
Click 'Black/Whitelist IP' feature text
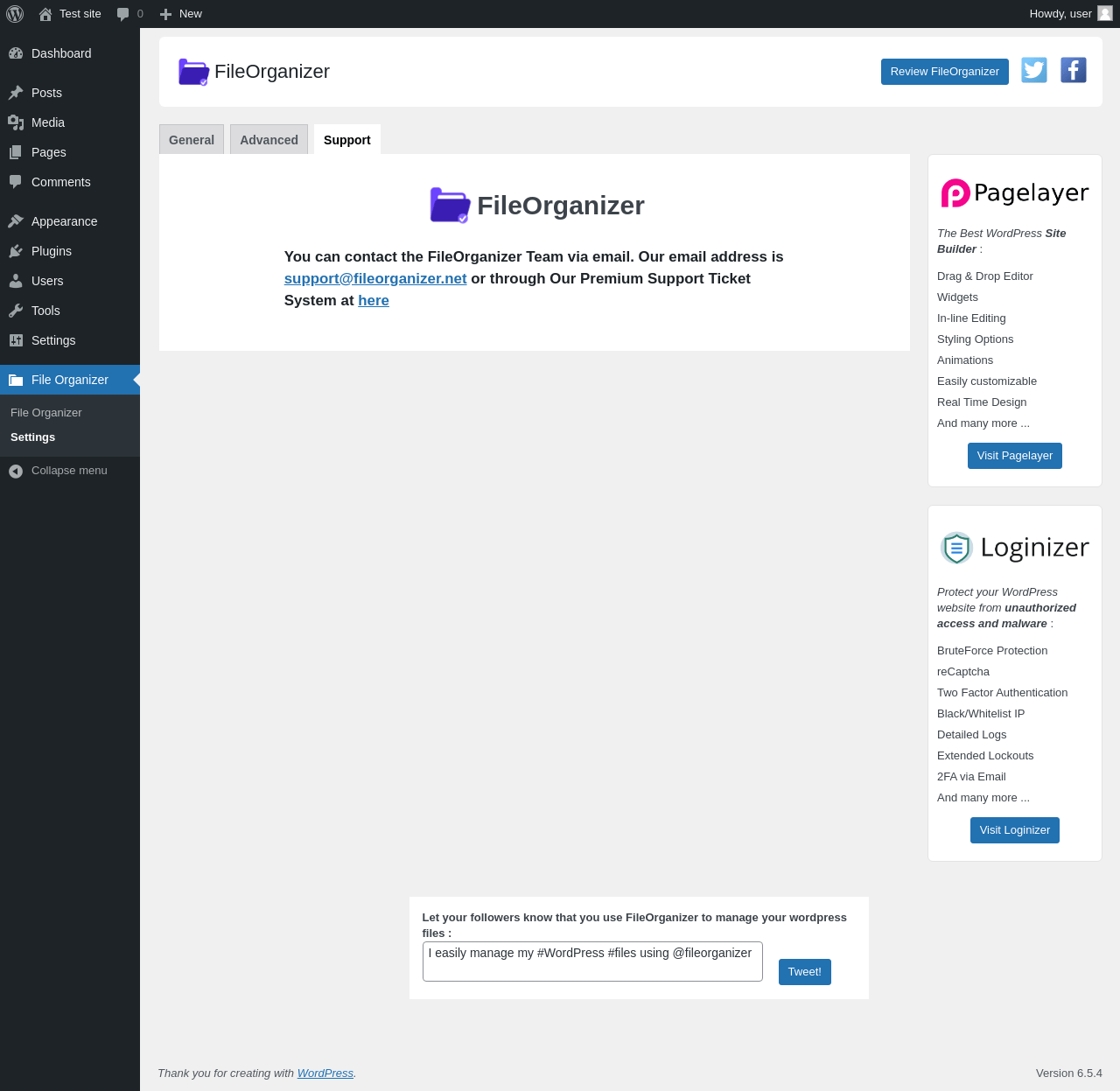click(x=981, y=714)
